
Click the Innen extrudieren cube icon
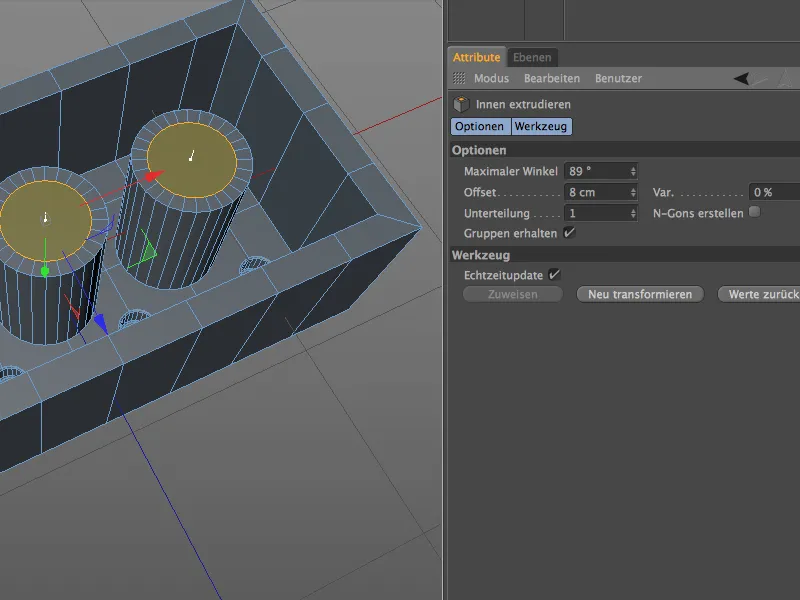462,102
